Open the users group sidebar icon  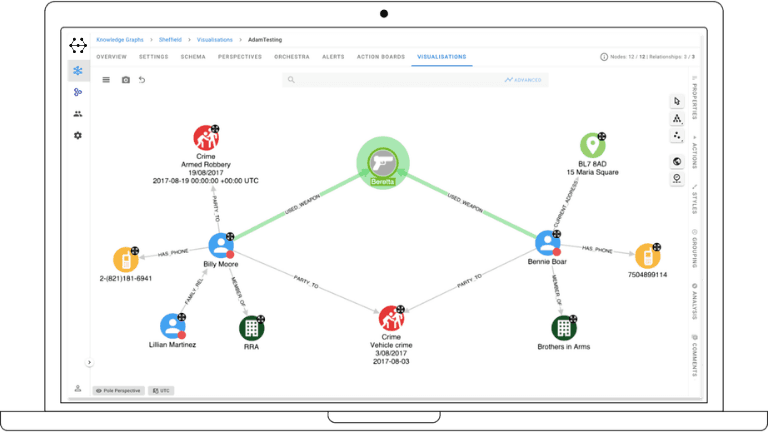[x=78, y=114]
